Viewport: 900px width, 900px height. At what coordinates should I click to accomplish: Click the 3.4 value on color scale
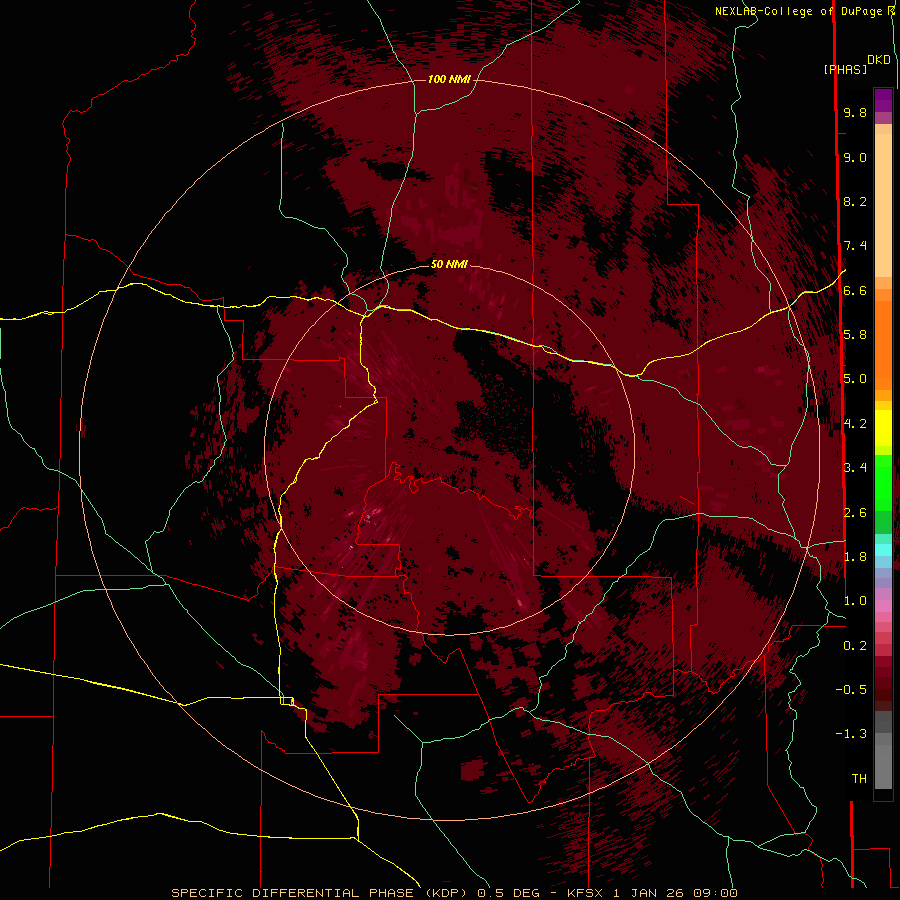coord(855,468)
